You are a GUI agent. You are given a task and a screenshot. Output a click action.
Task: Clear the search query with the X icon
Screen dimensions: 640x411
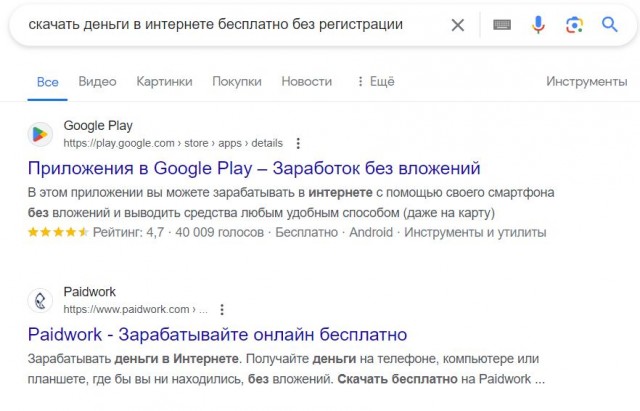(458, 25)
